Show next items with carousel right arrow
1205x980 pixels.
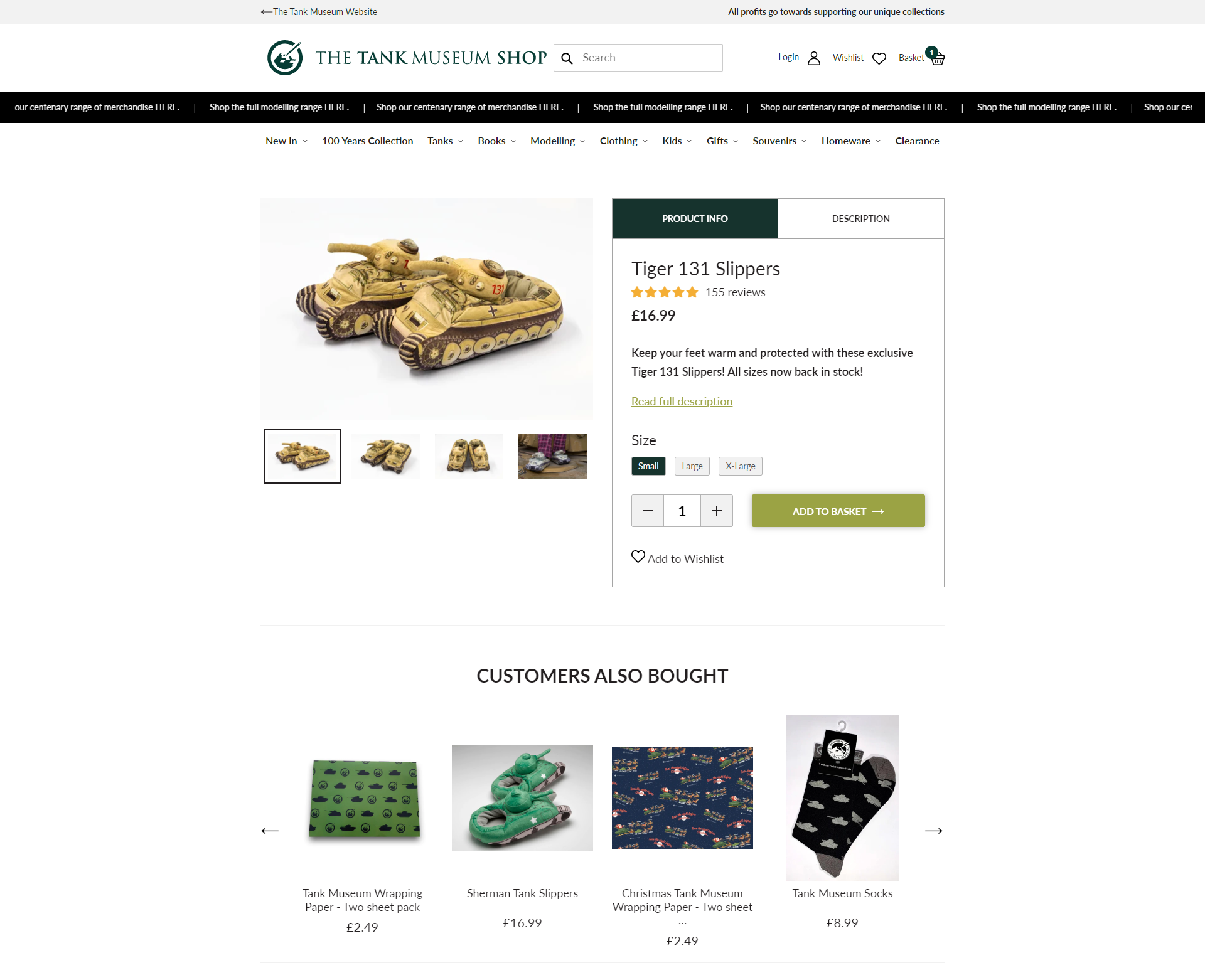coord(934,831)
